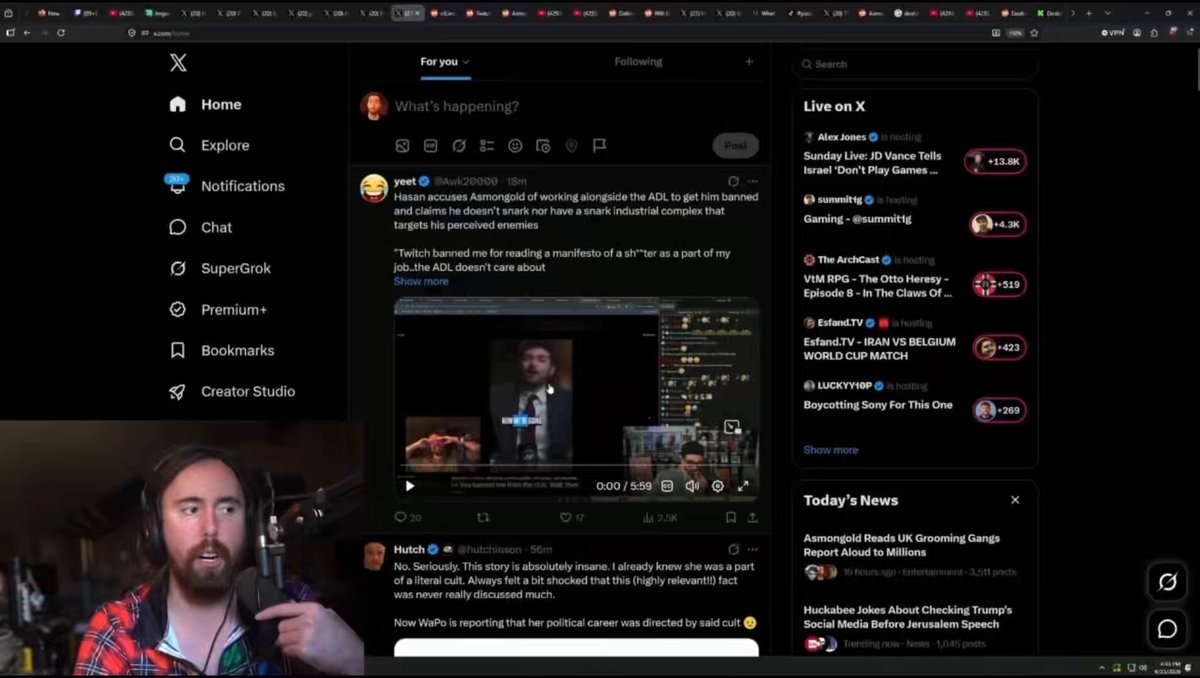
Task: Join Esfand.TV Iran vs Belgium live
Action: 999,348
